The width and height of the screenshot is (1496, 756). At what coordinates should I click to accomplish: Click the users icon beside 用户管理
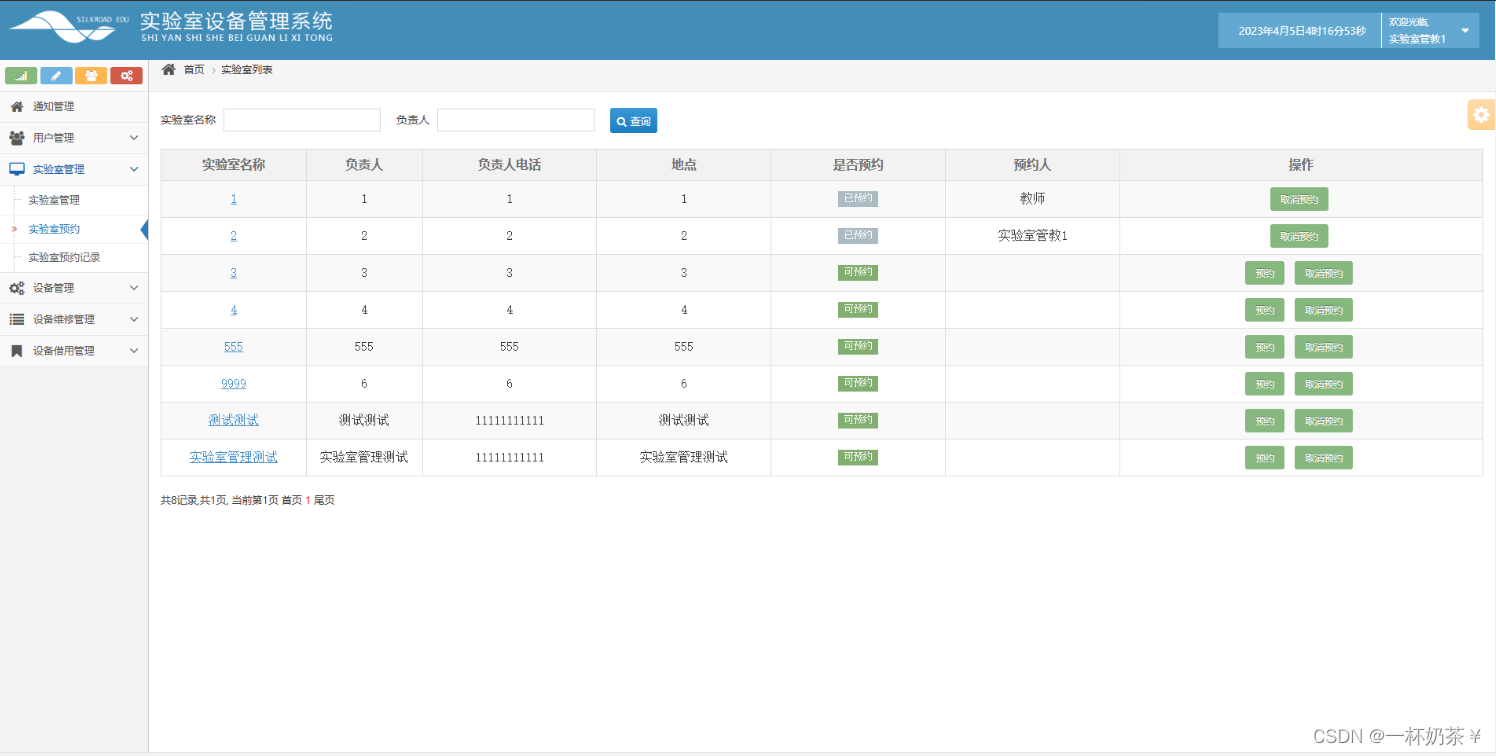[x=17, y=138]
